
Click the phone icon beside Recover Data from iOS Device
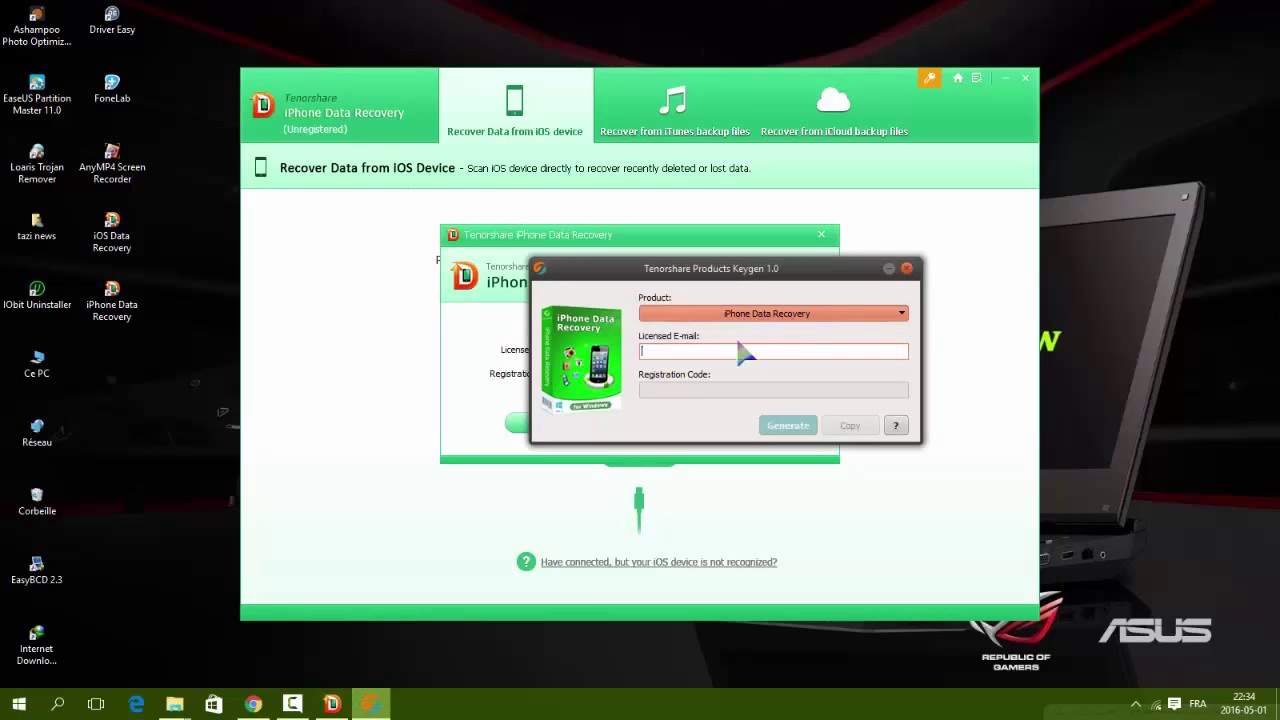coord(261,168)
